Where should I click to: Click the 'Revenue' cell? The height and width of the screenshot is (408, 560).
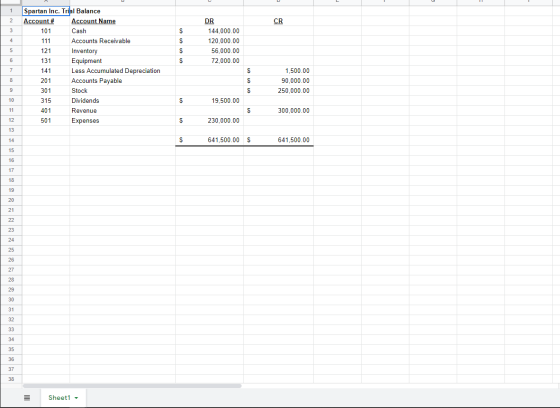[x=122, y=111]
